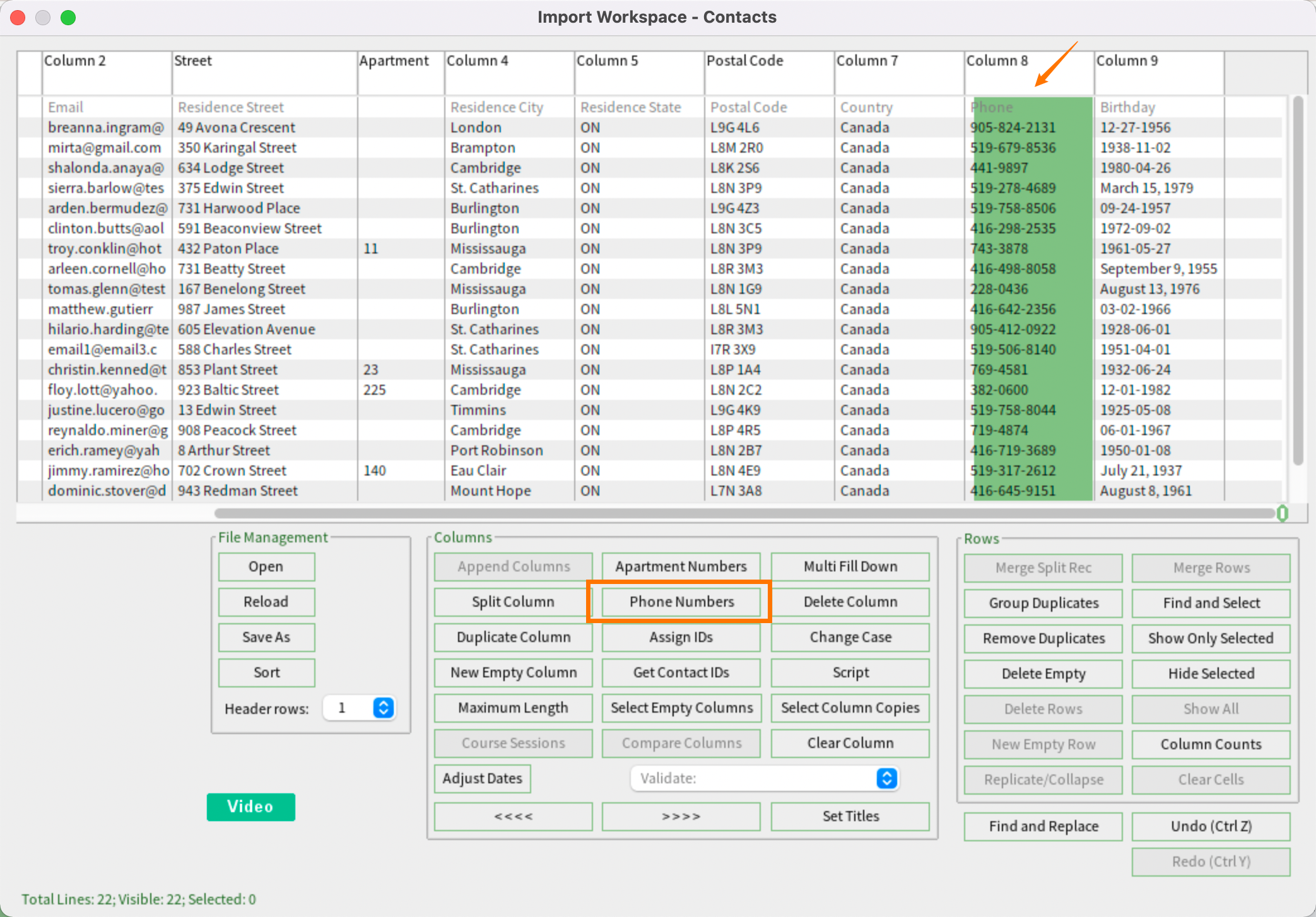Click the Save As button
This screenshot has height=917, width=1316.
tap(266, 637)
